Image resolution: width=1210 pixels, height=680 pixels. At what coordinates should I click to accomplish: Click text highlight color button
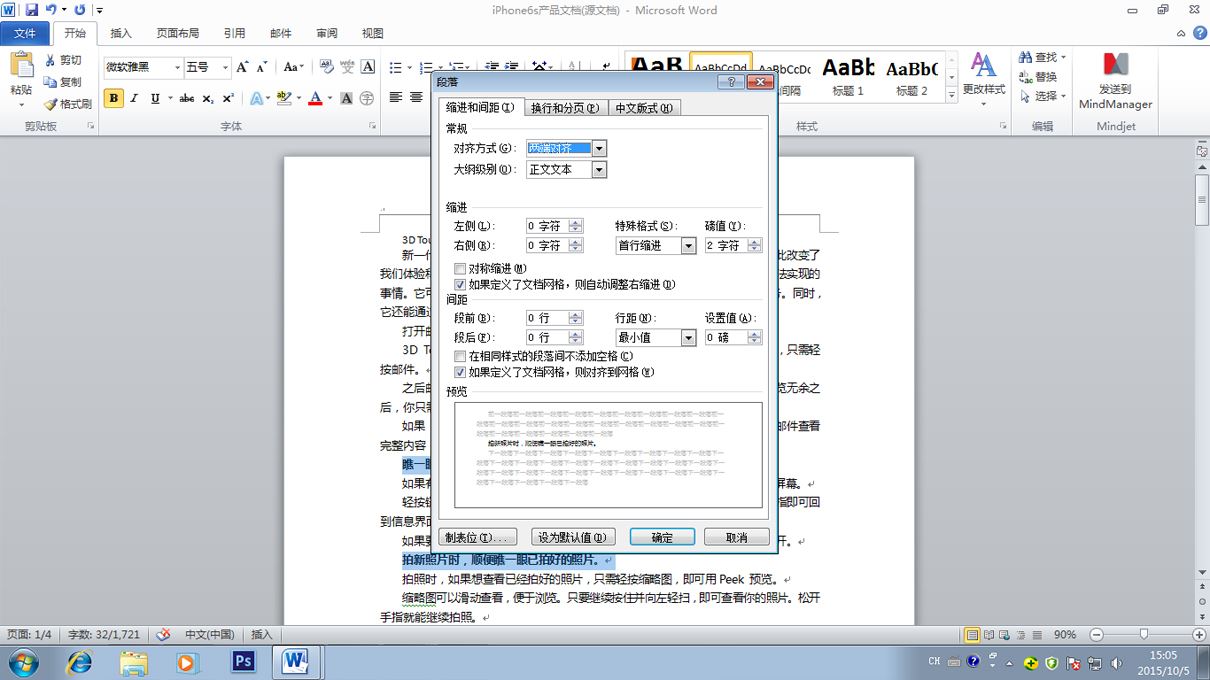click(284, 98)
